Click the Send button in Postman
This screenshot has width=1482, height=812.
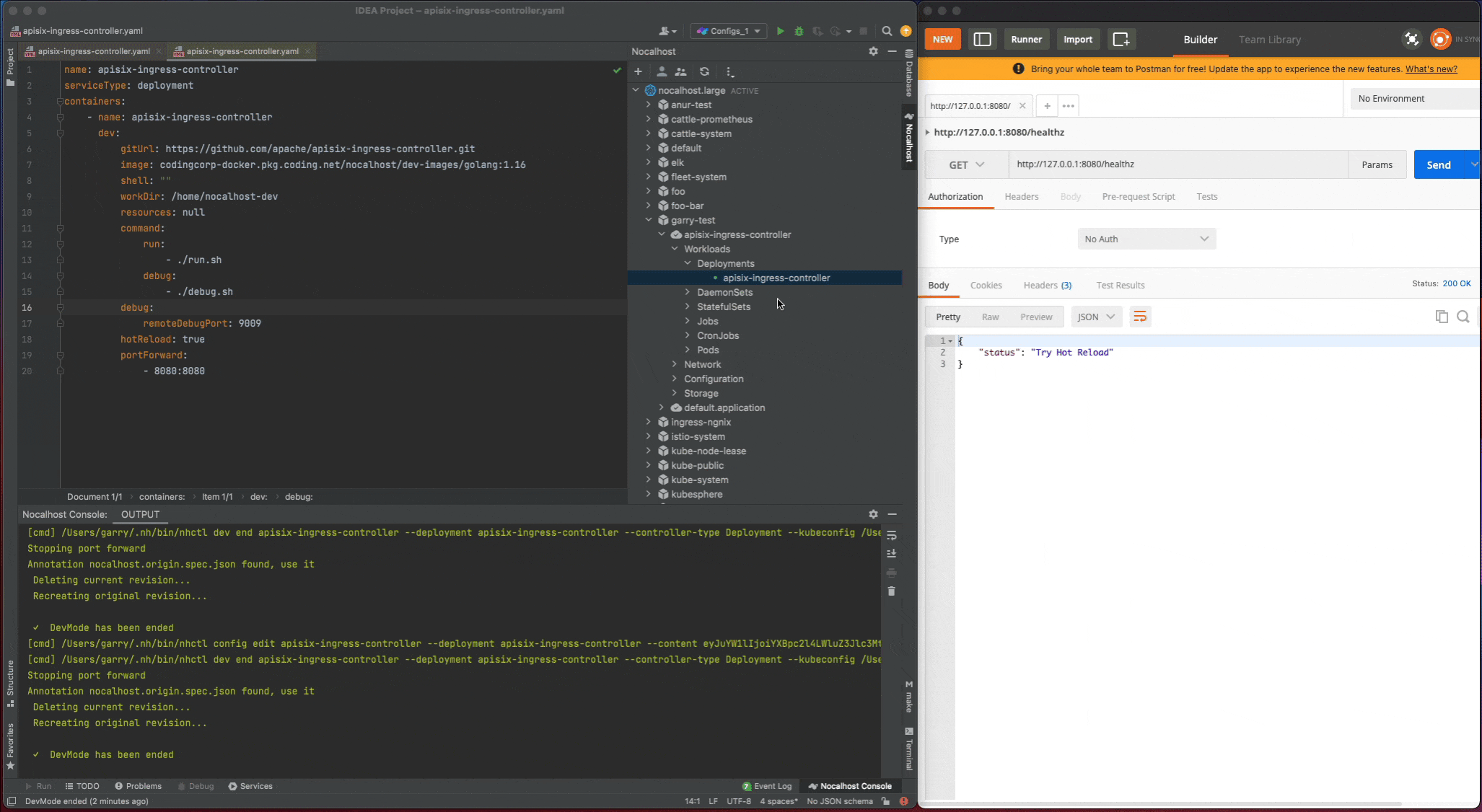coord(1439,164)
